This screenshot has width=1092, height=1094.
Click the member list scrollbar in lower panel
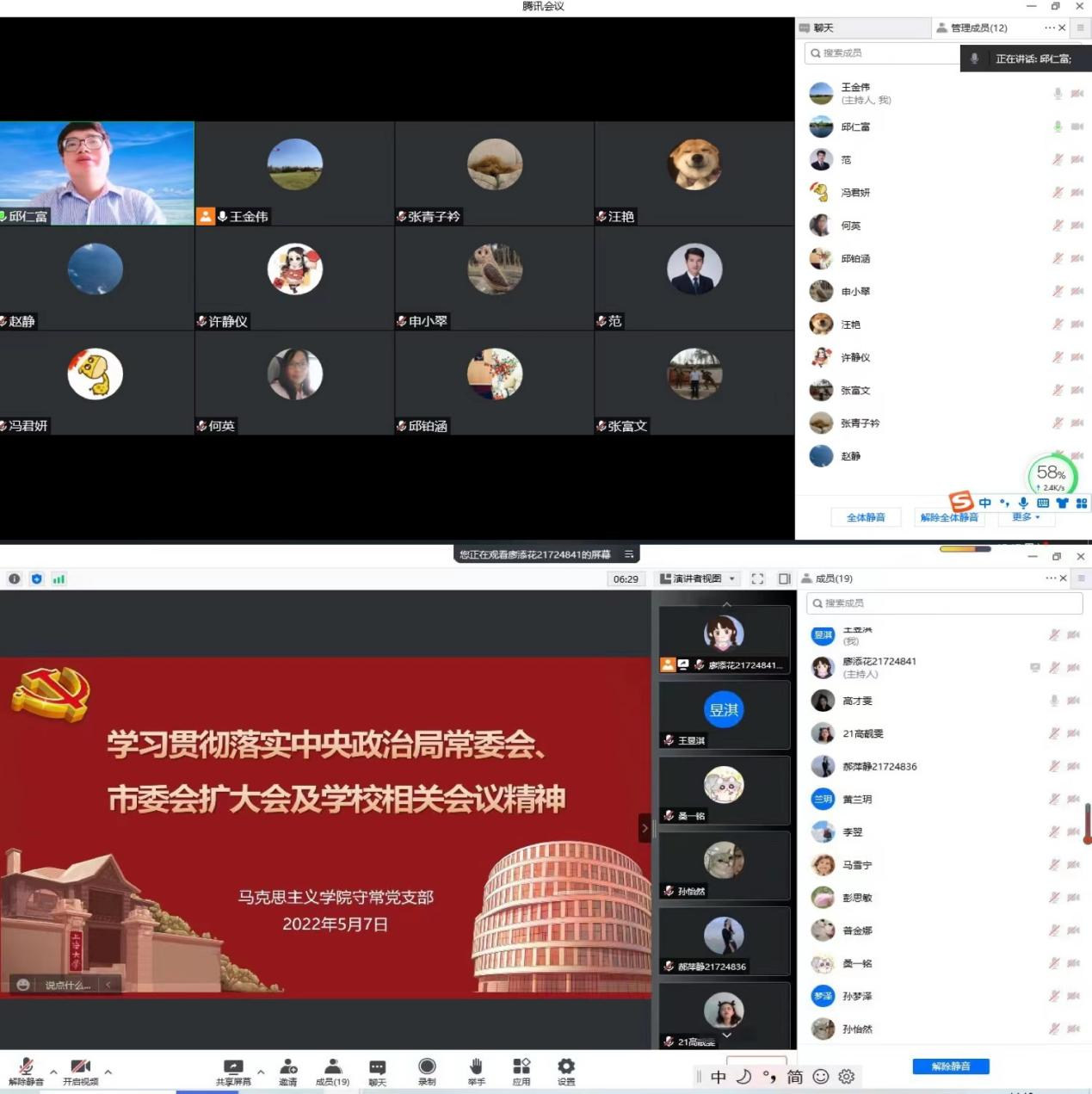coord(1087,823)
